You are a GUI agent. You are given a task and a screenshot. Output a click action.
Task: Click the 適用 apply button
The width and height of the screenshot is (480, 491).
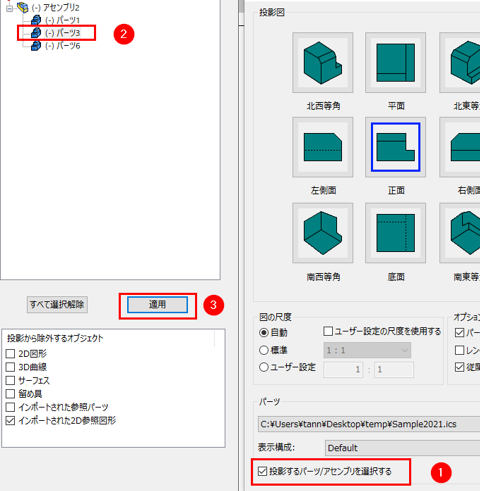157,305
